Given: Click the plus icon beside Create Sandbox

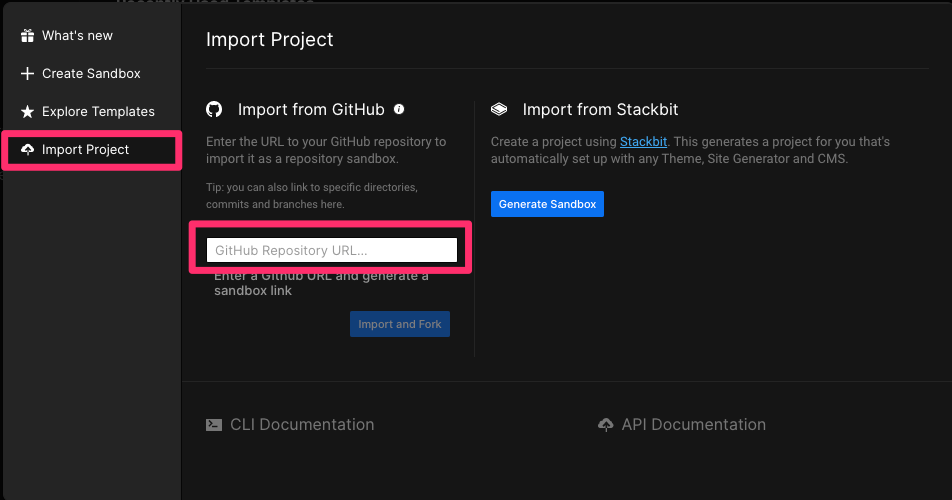Looking at the screenshot, I should (27, 73).
